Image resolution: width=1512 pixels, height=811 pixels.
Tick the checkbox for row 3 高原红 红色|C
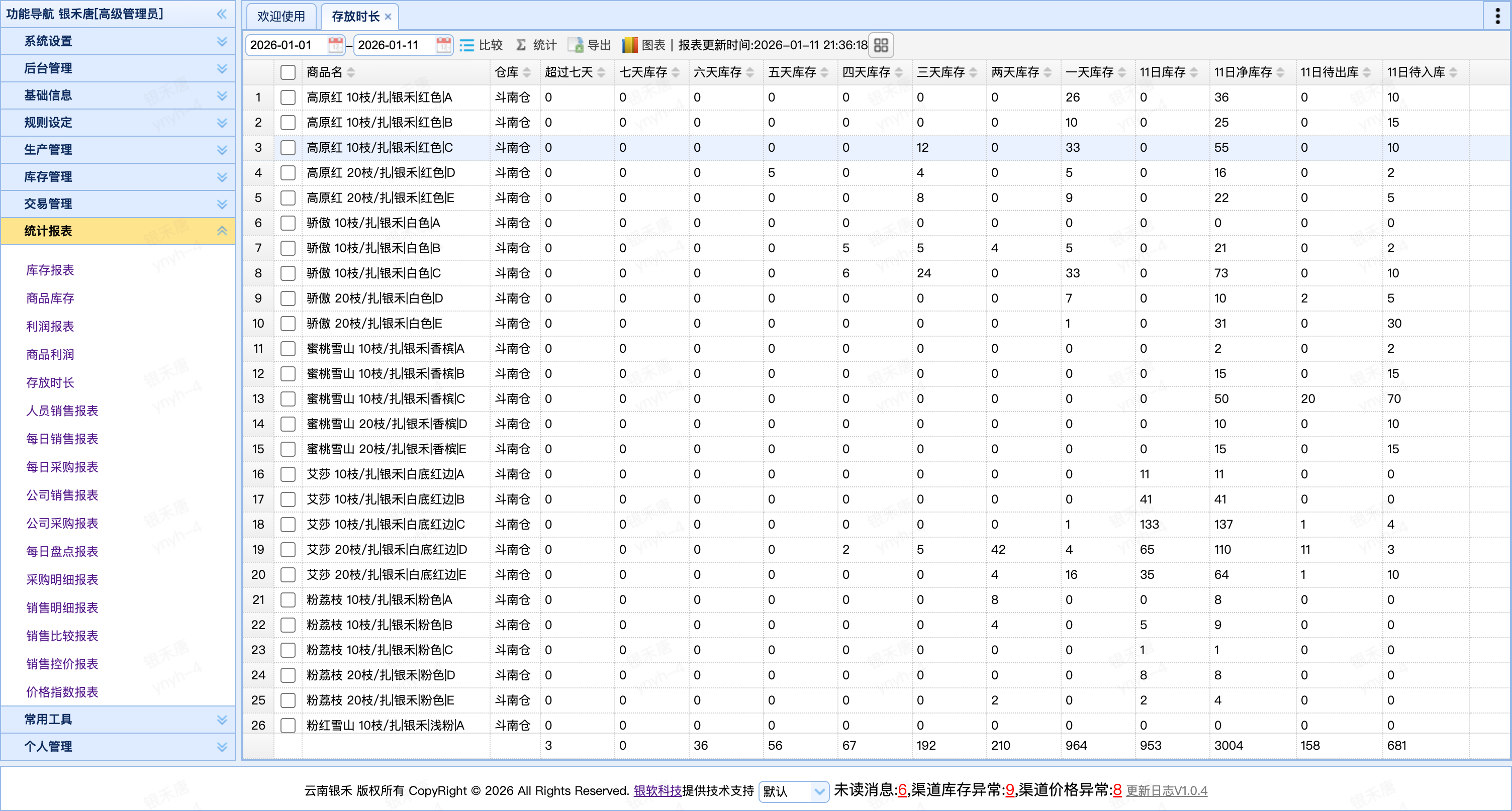click(x=288, y=147)
